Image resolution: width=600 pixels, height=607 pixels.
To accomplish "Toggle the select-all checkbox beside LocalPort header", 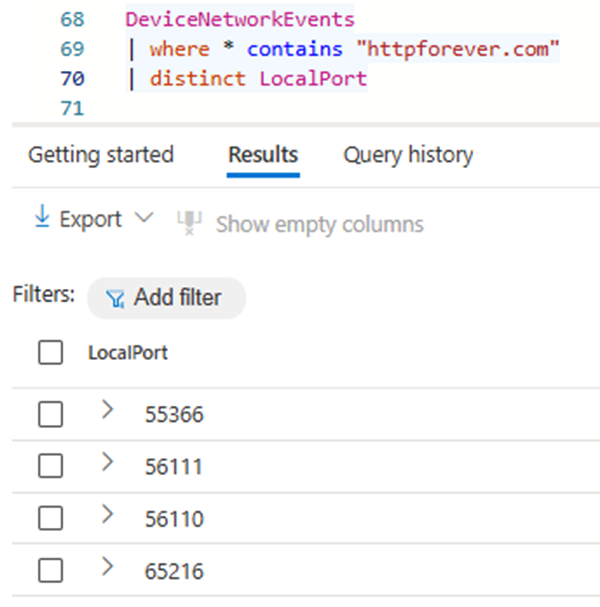I will 50,352.
